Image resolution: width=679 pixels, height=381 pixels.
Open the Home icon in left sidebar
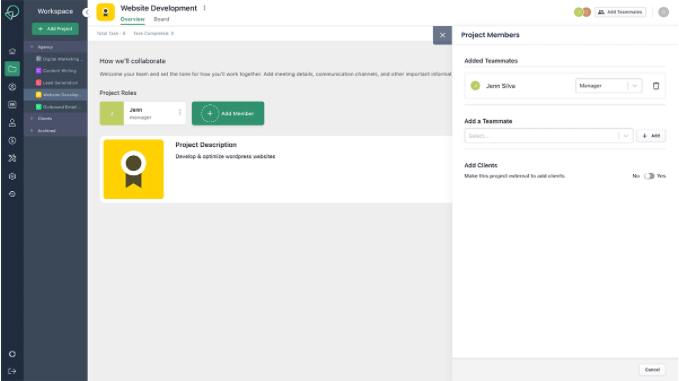12,51
